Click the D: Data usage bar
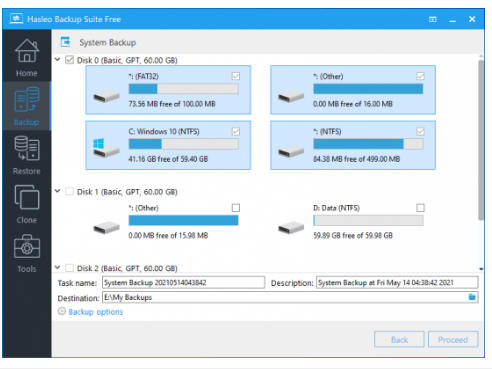Image resolution: width=492 pixels, height=369 pixels. (x=368, y=220)
